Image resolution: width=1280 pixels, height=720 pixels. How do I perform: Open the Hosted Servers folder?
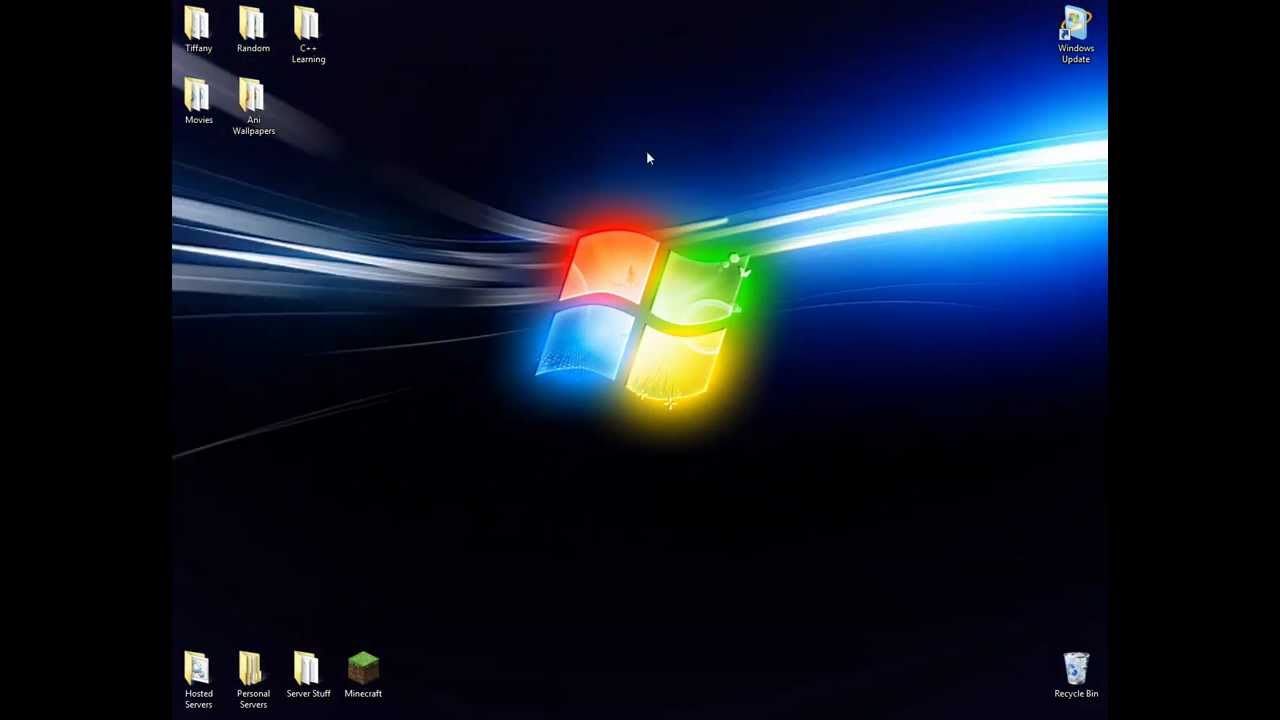pyautogui.click(x=198, y=665)
